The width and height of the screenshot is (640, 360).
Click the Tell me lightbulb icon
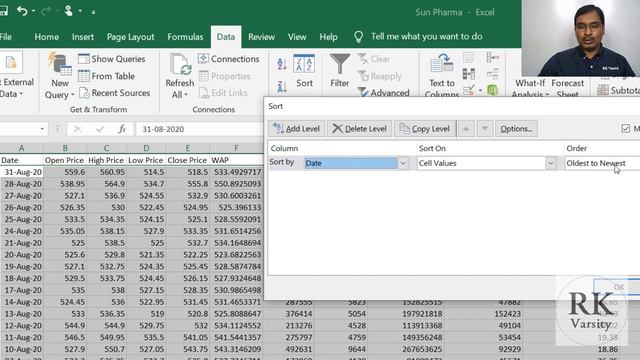(358, 37)
